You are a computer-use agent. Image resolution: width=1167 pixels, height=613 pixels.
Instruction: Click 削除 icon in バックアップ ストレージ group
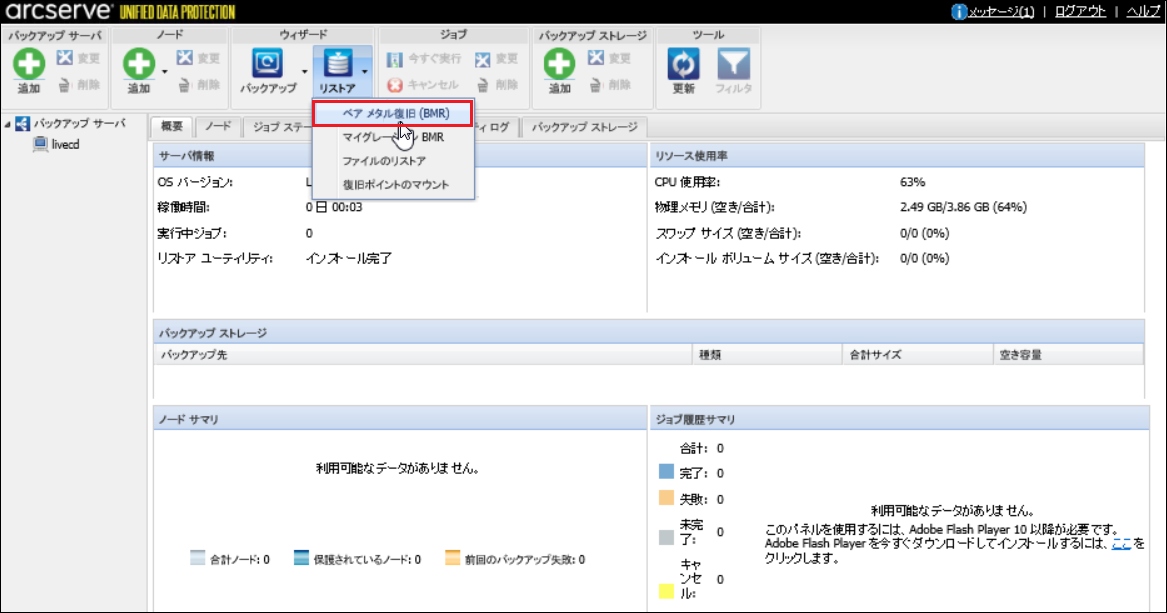click(595, 85)
